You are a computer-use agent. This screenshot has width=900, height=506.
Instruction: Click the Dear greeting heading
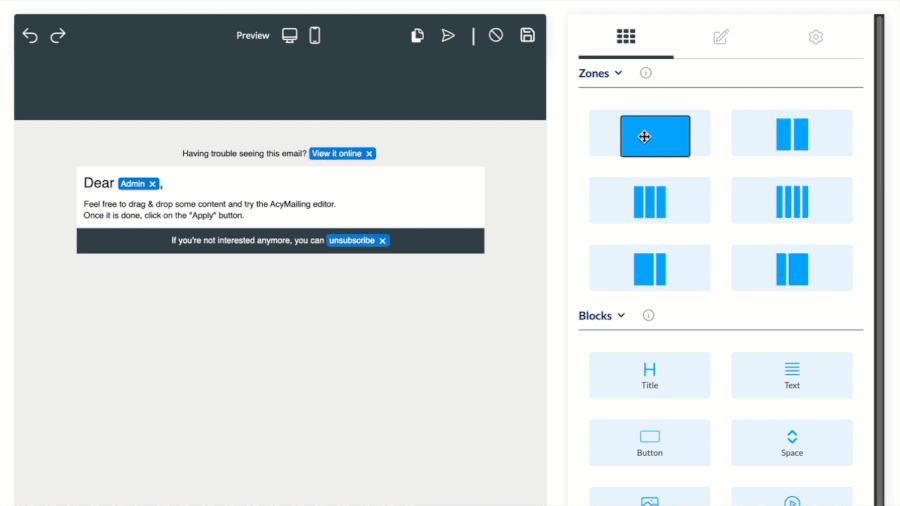99,183
